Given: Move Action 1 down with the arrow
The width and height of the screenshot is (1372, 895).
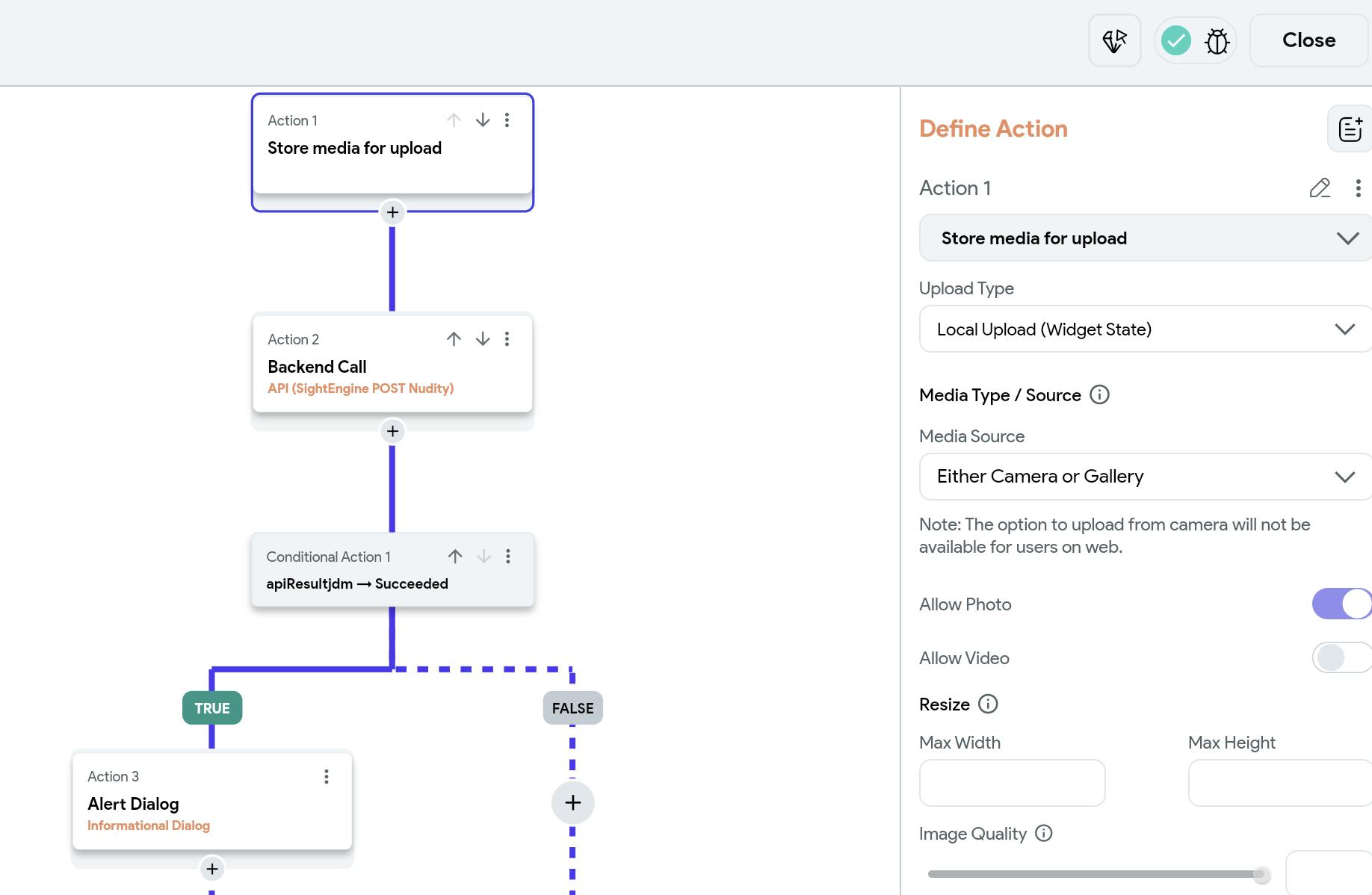Looking at the screenshot, I should (483, 120).
